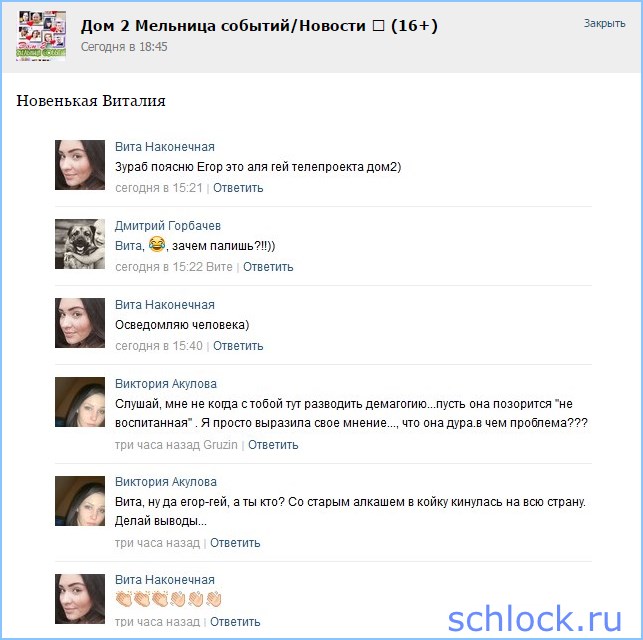Click Ответить on Дмитрий Горбачев's comment
The height and width of the screenshot is (640, 643).
click(268, 267)
